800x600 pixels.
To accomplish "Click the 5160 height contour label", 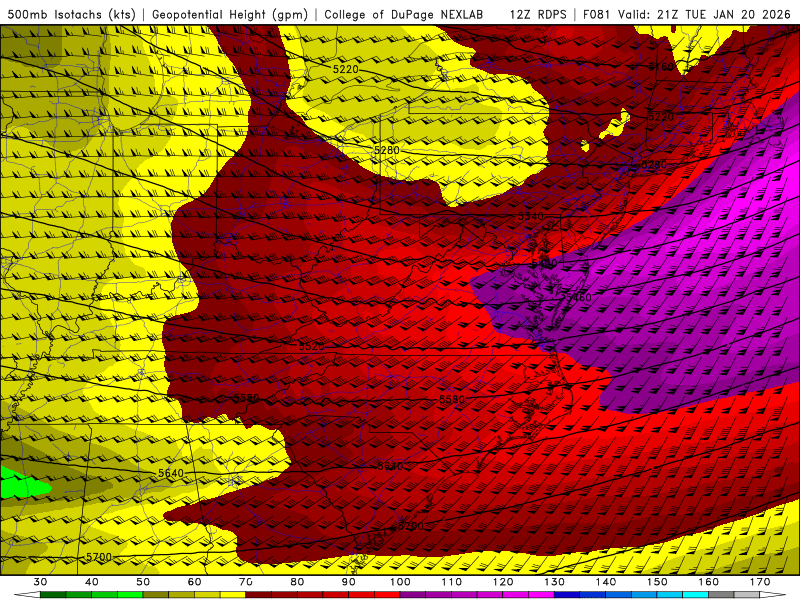I will tap(661, 67).
